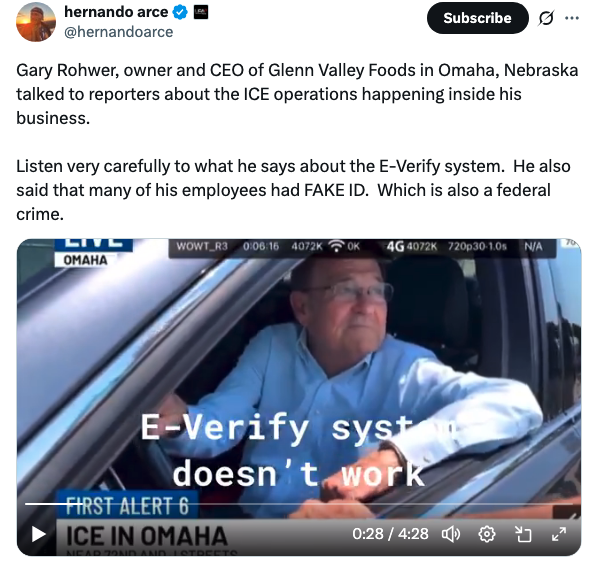
Task: Open hernando arce's profile avatar
Action: coord(36,22)
